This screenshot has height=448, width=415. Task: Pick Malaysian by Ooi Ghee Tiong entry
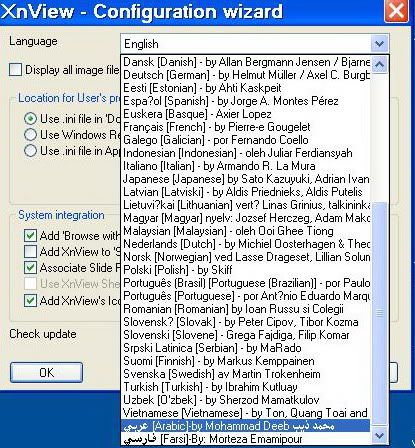pos(246,231)
